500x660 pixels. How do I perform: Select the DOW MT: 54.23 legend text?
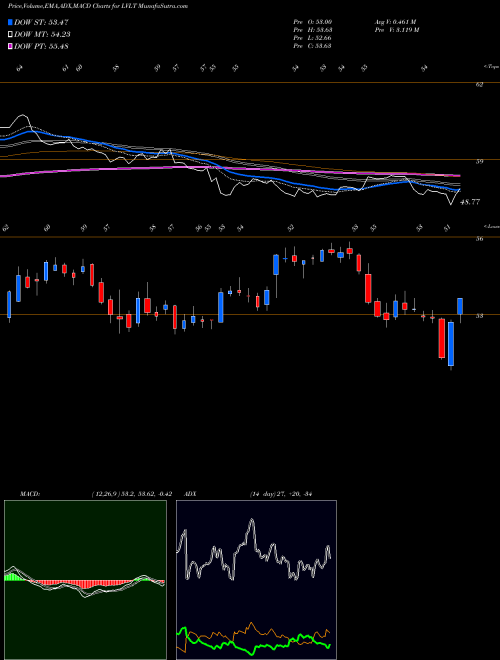pos(42,35)
